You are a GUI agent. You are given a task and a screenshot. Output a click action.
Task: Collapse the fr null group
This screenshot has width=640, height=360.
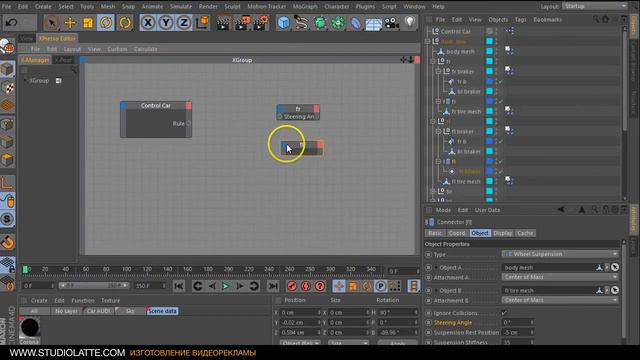433,61
